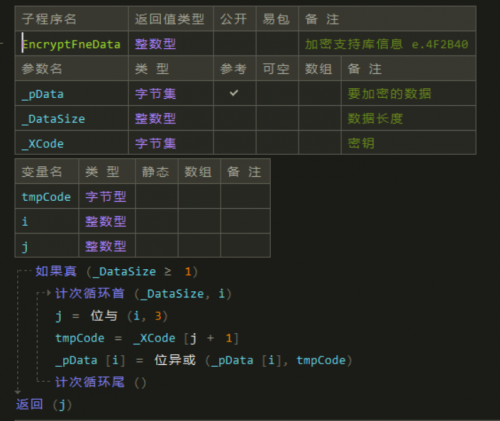500x421 pixels.
Task: Click the 计次循环尾 () line
Action: tap(101, 382)
